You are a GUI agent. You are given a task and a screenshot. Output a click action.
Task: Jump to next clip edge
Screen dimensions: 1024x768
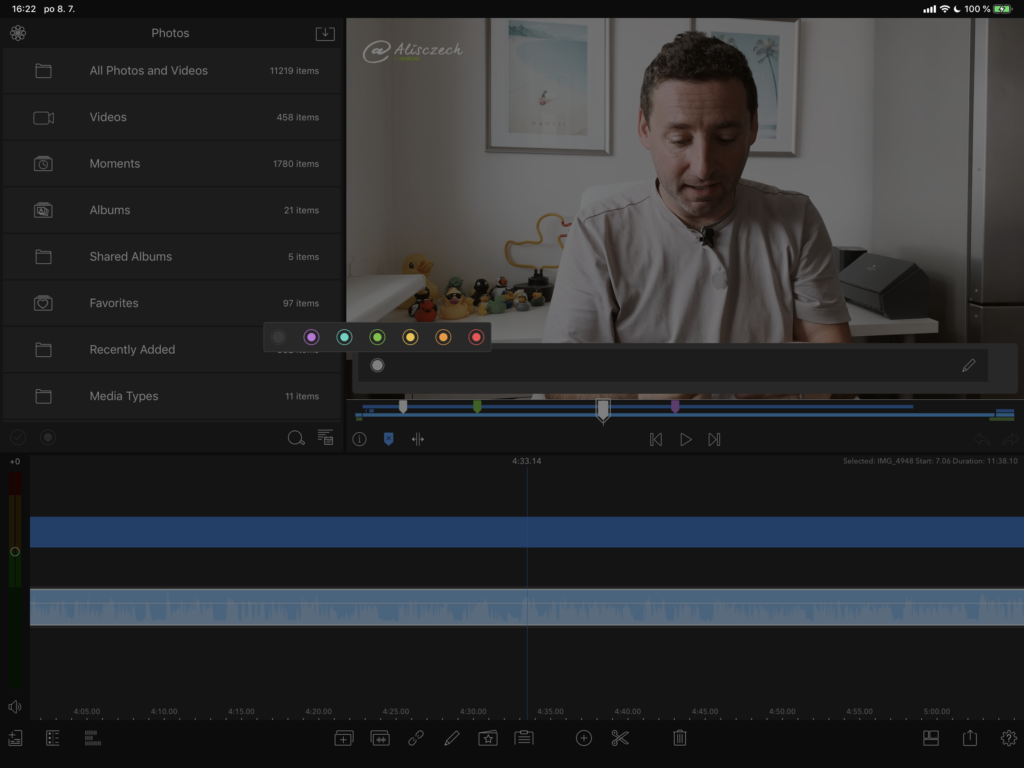click(x=714, y=440)
